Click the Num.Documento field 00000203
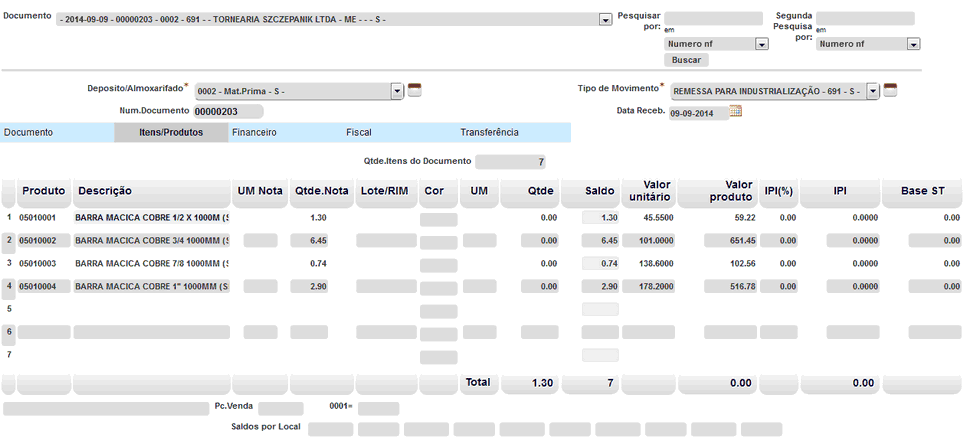The height and width of the screenshot is (441, 964). tap(228, 112)
